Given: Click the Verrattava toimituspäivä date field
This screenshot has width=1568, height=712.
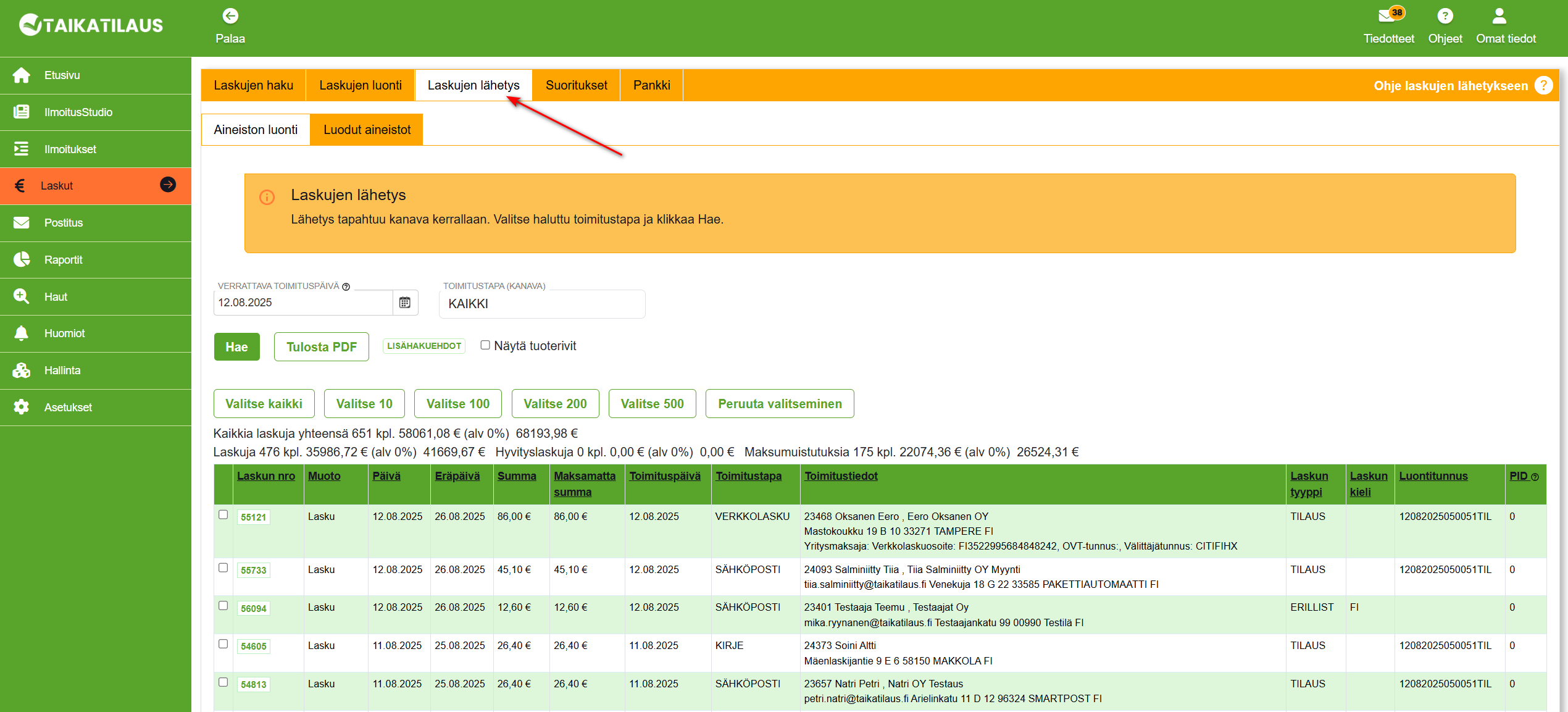Looking at the screenshot, I should point(303,303).
